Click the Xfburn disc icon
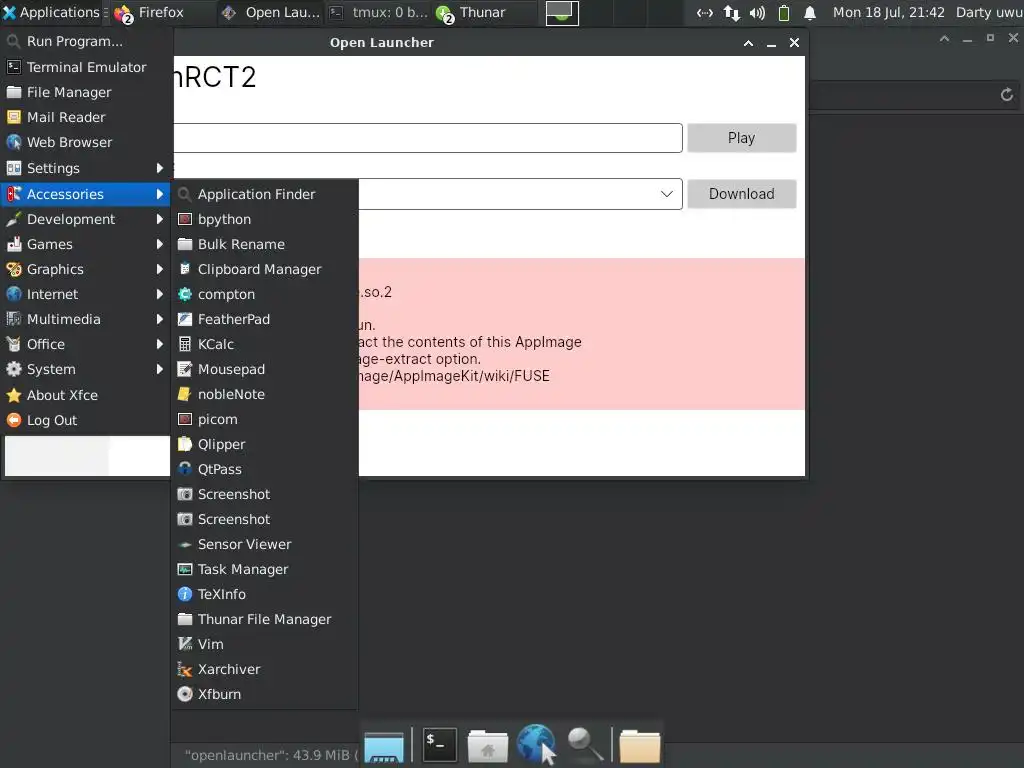Image resolution: width=1024 pixels, height=768 pixels. (185, 694)
